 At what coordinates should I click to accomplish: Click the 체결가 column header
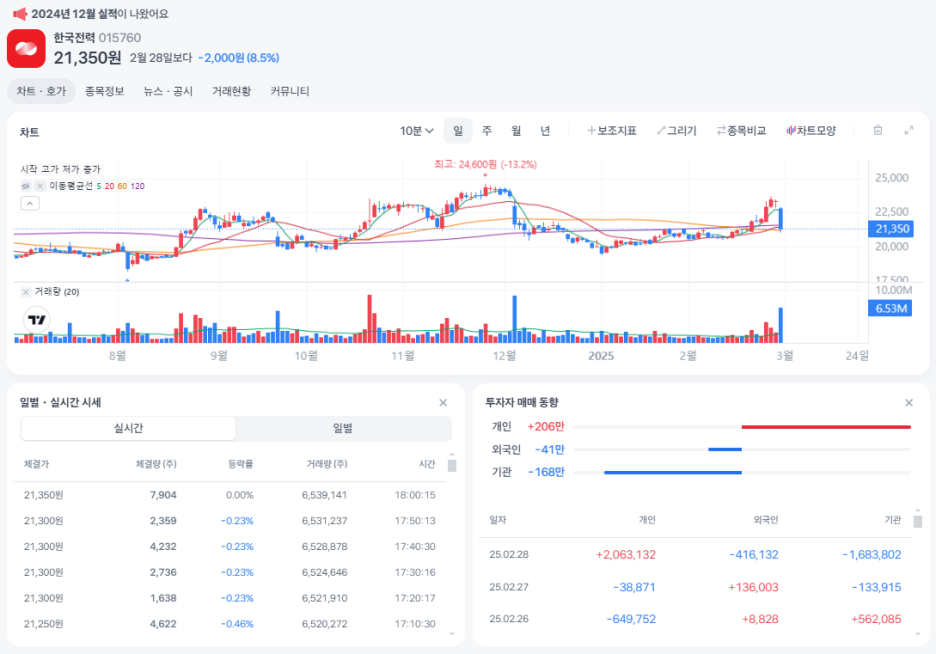pyautogui.click(x=36, y=464)
